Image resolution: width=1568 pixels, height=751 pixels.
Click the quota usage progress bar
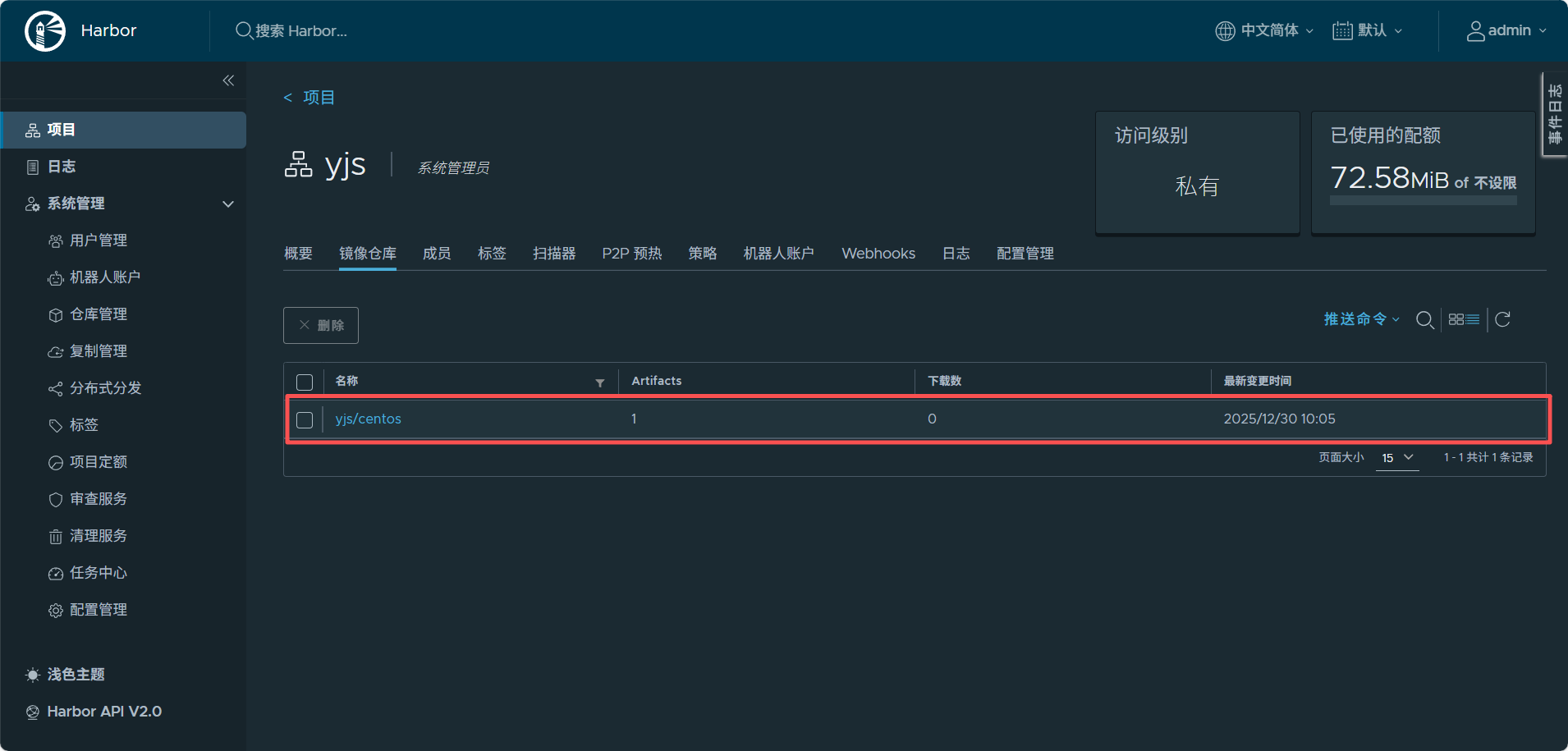1423,200
